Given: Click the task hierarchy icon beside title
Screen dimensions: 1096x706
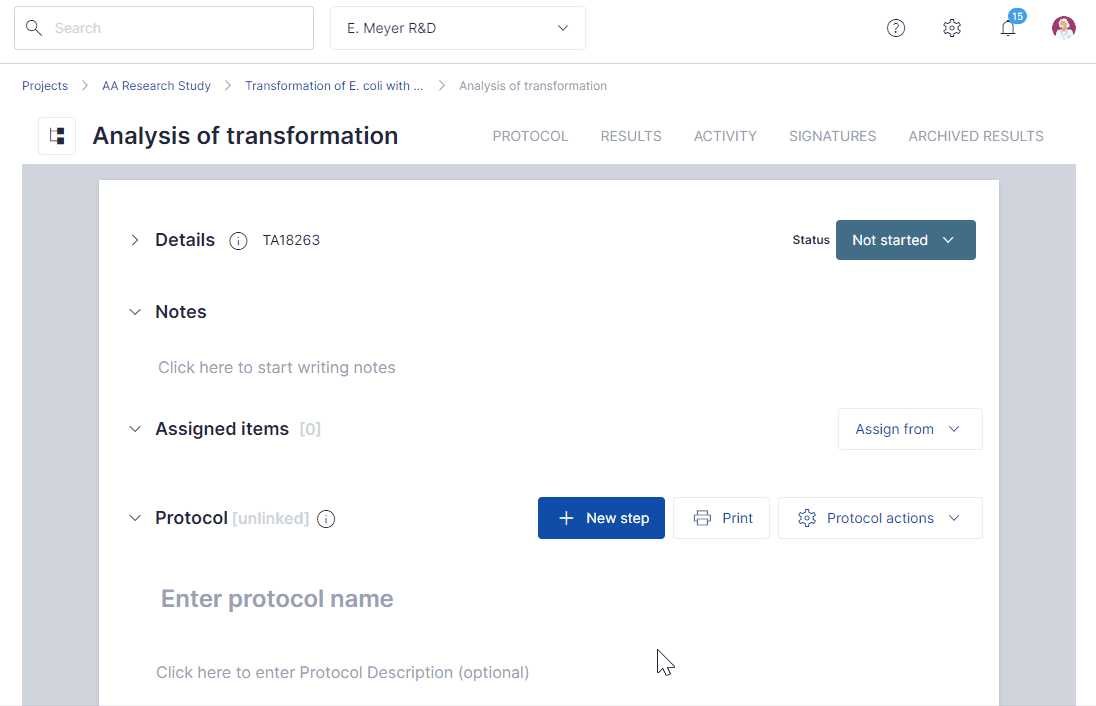Looking at the screenshot, I should point(57,136).
